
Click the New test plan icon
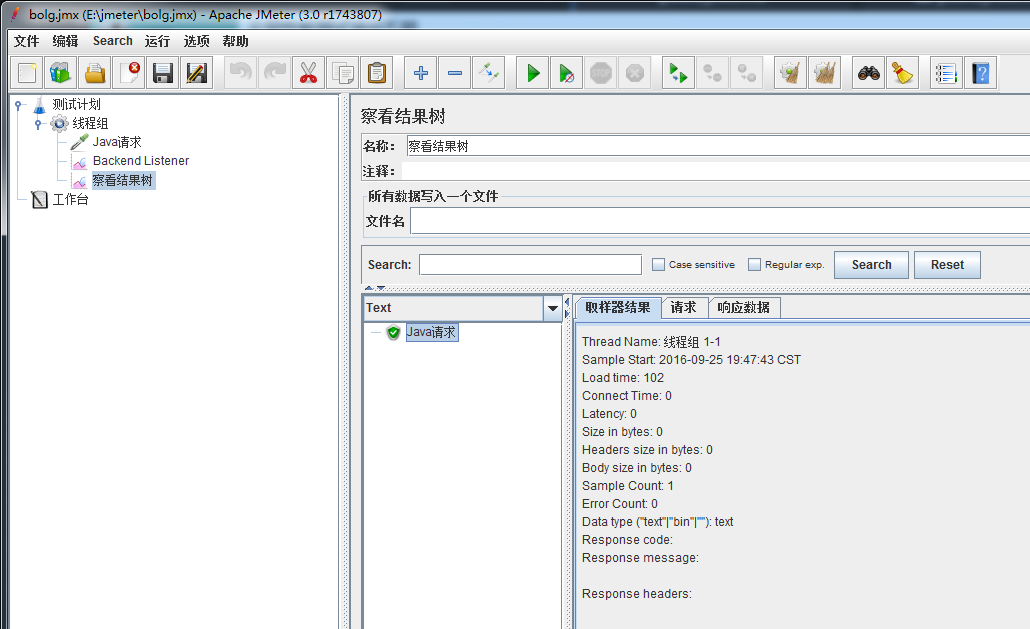tap(27, 73)
